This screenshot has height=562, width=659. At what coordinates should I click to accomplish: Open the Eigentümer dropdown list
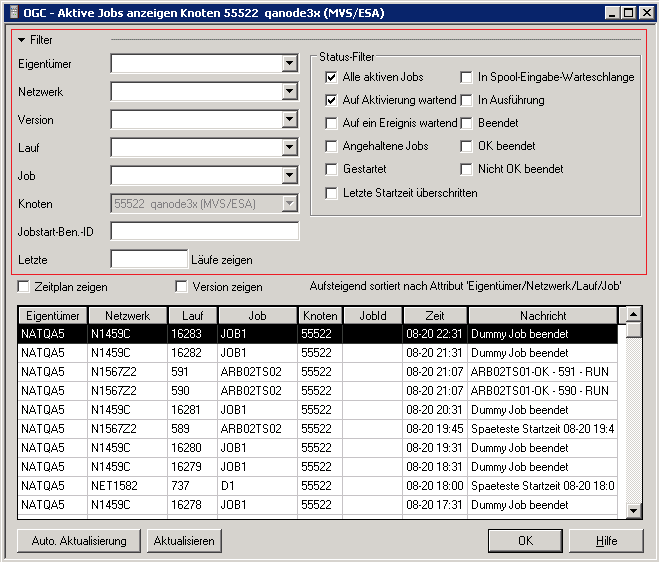[x=289, y=64]
